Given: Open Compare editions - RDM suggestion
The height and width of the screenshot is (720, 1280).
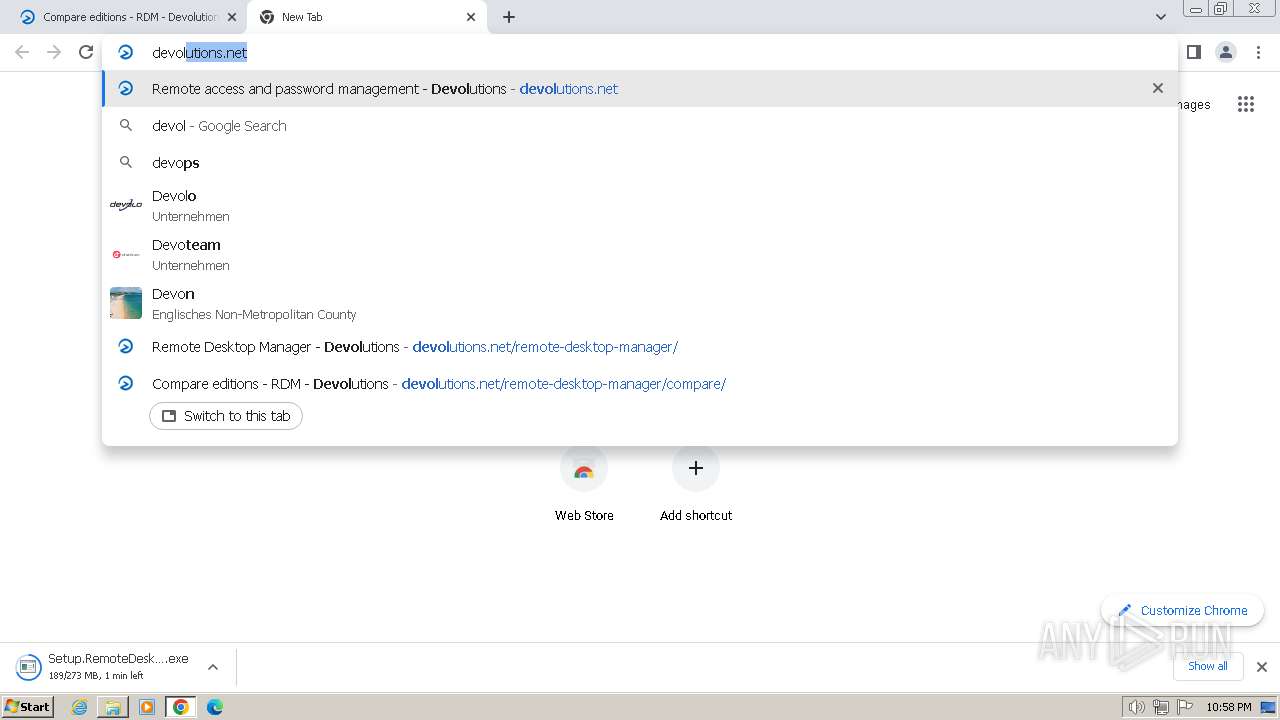Looking at the screenshot, I should tap(640, 383).
